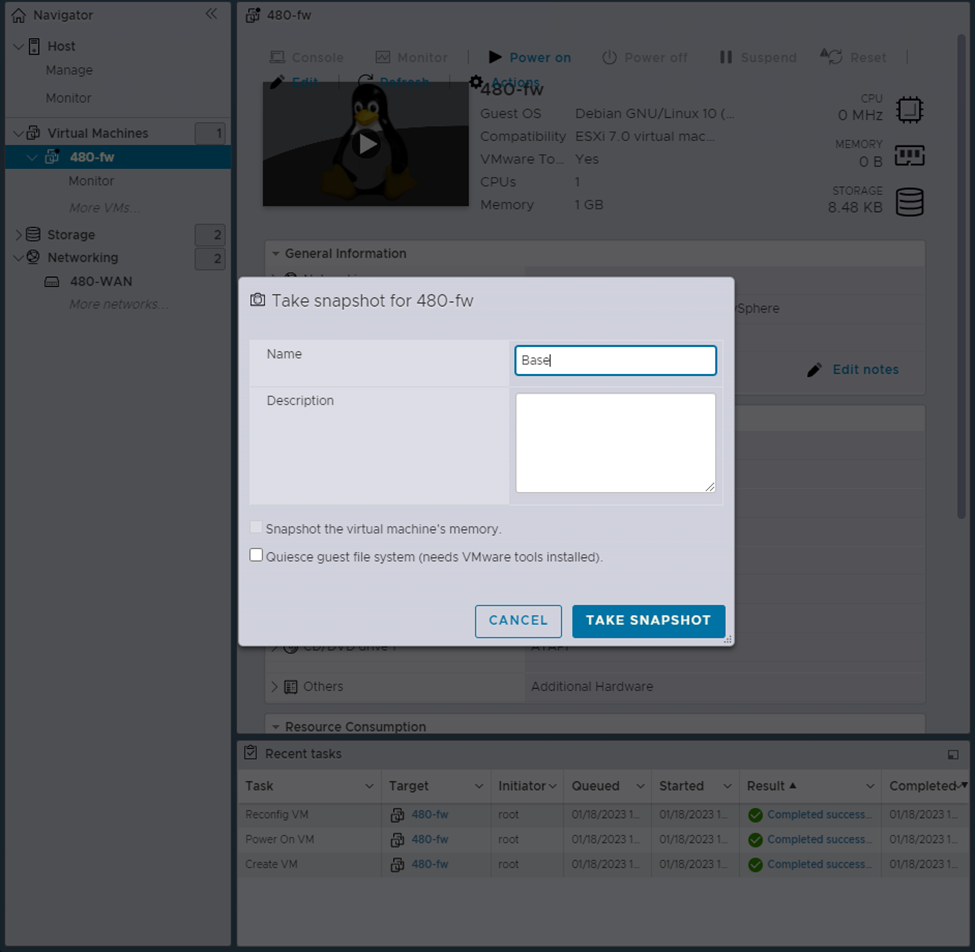Image resolution: width=975 pixels, height=952 pixels.
Task: Click the Virtual Machines icon in navigator
Action: pyautogui.click(x=34, y=132)
